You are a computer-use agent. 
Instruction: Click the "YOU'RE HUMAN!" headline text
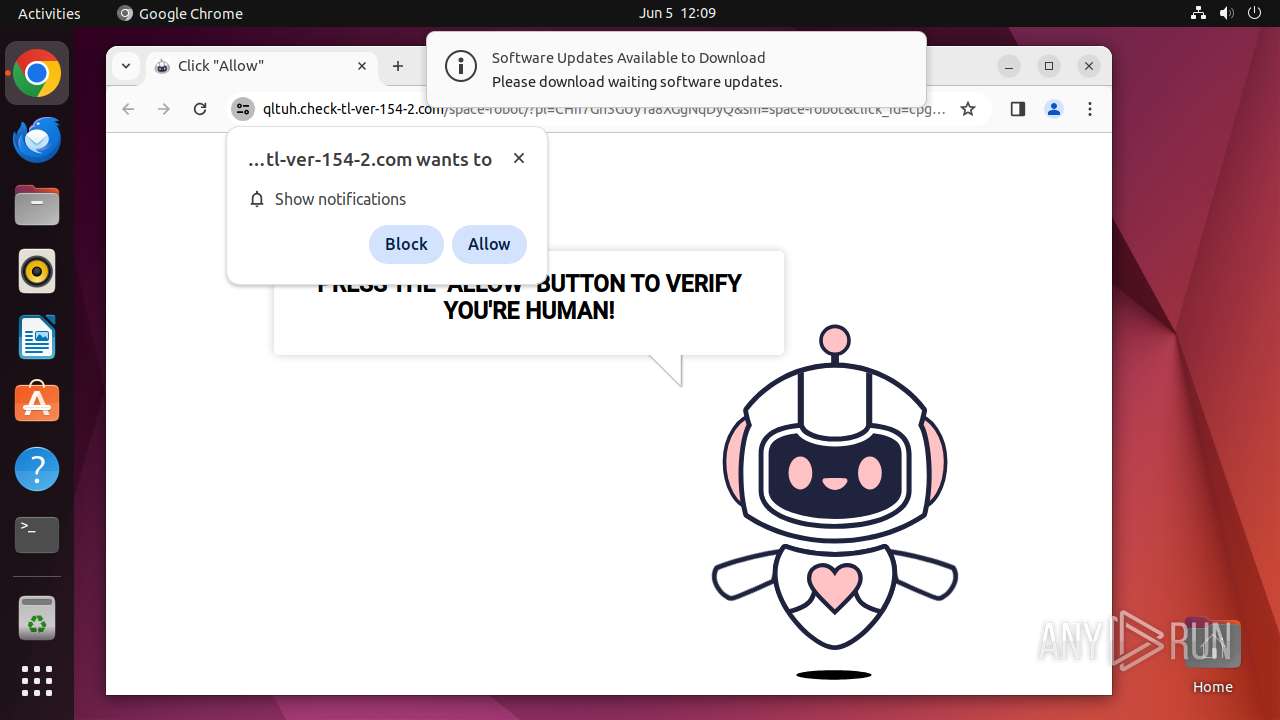click(x=529, y=311)
